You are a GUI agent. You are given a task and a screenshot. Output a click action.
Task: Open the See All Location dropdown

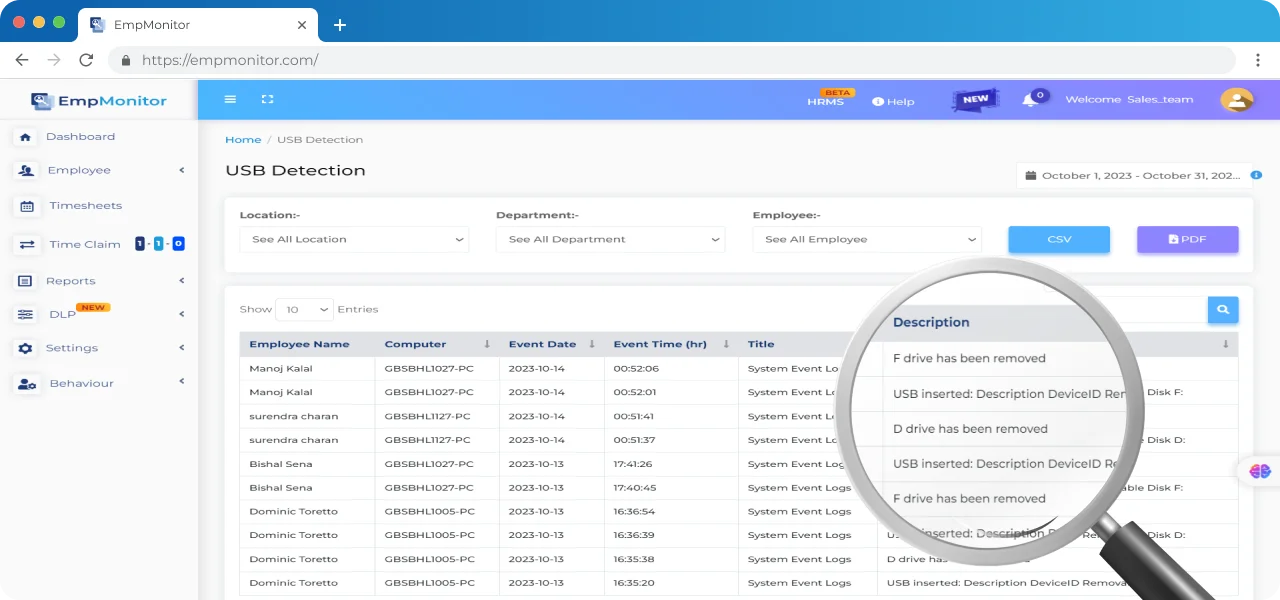click(x=354, y=239)
